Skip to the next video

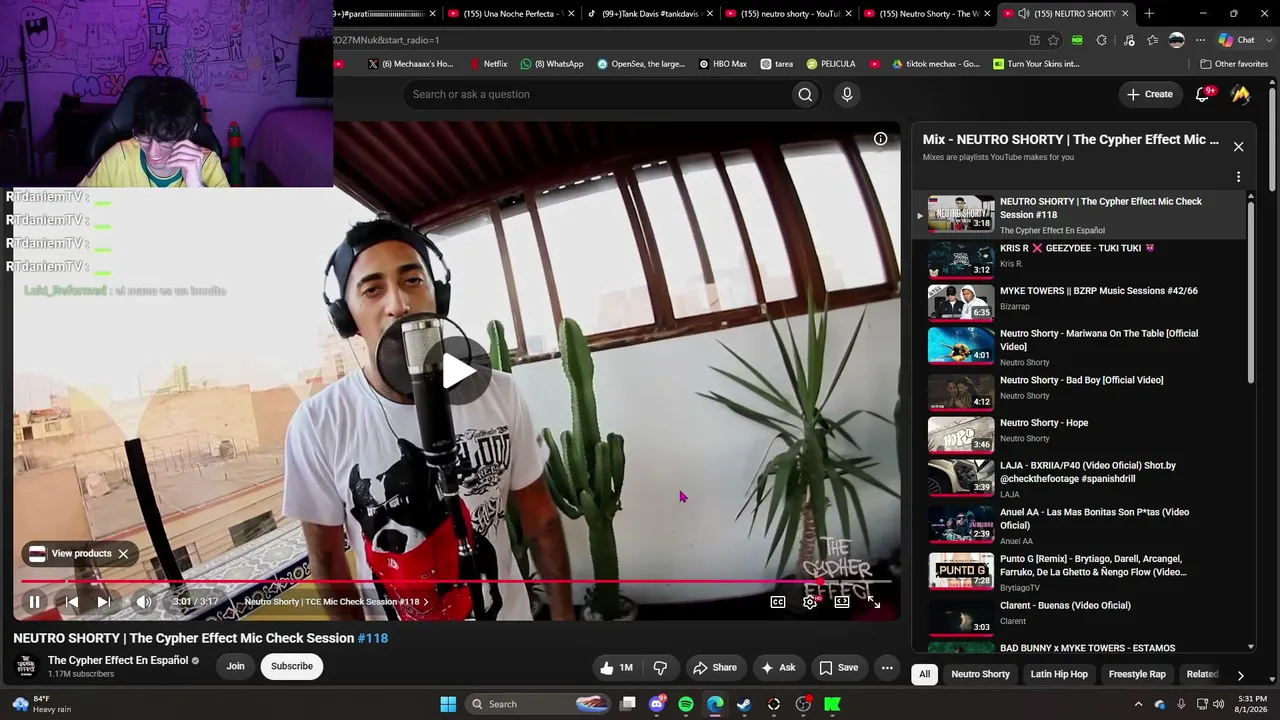(104, 602)
